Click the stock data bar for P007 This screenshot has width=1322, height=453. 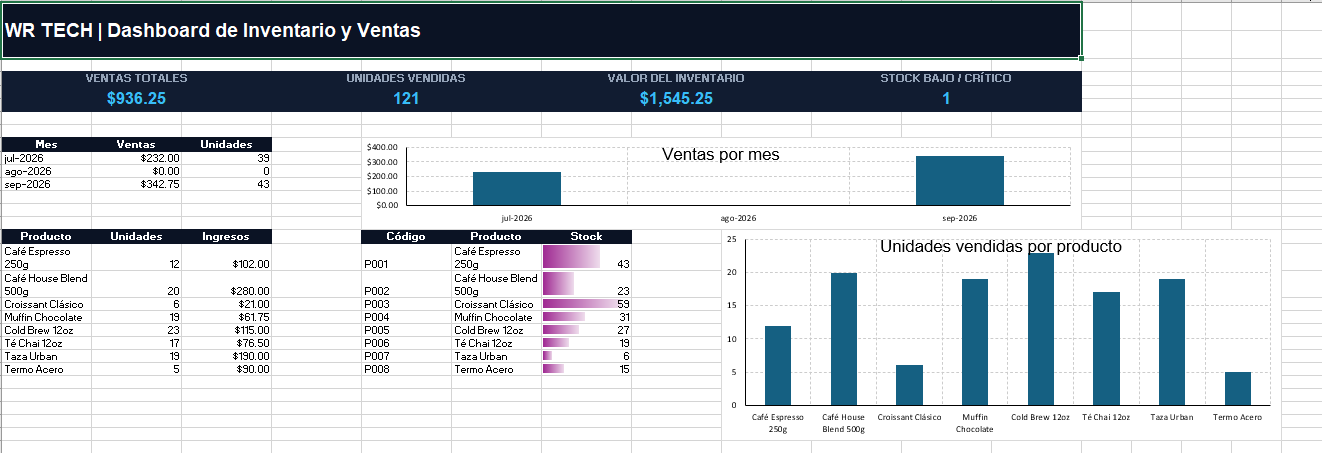[x=547, y=356]
